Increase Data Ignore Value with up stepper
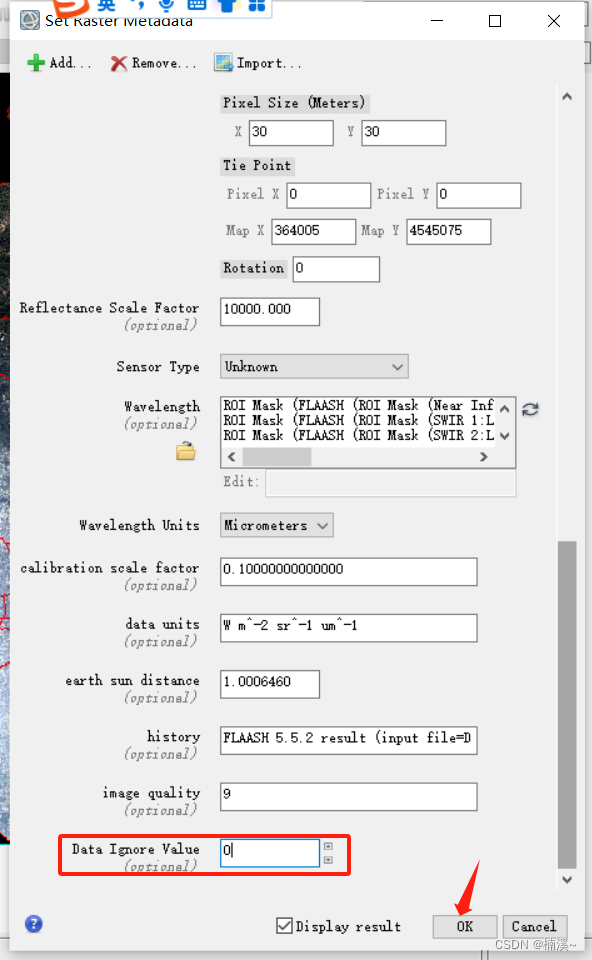Screen dimensions: 592x960 pos(328,846)
